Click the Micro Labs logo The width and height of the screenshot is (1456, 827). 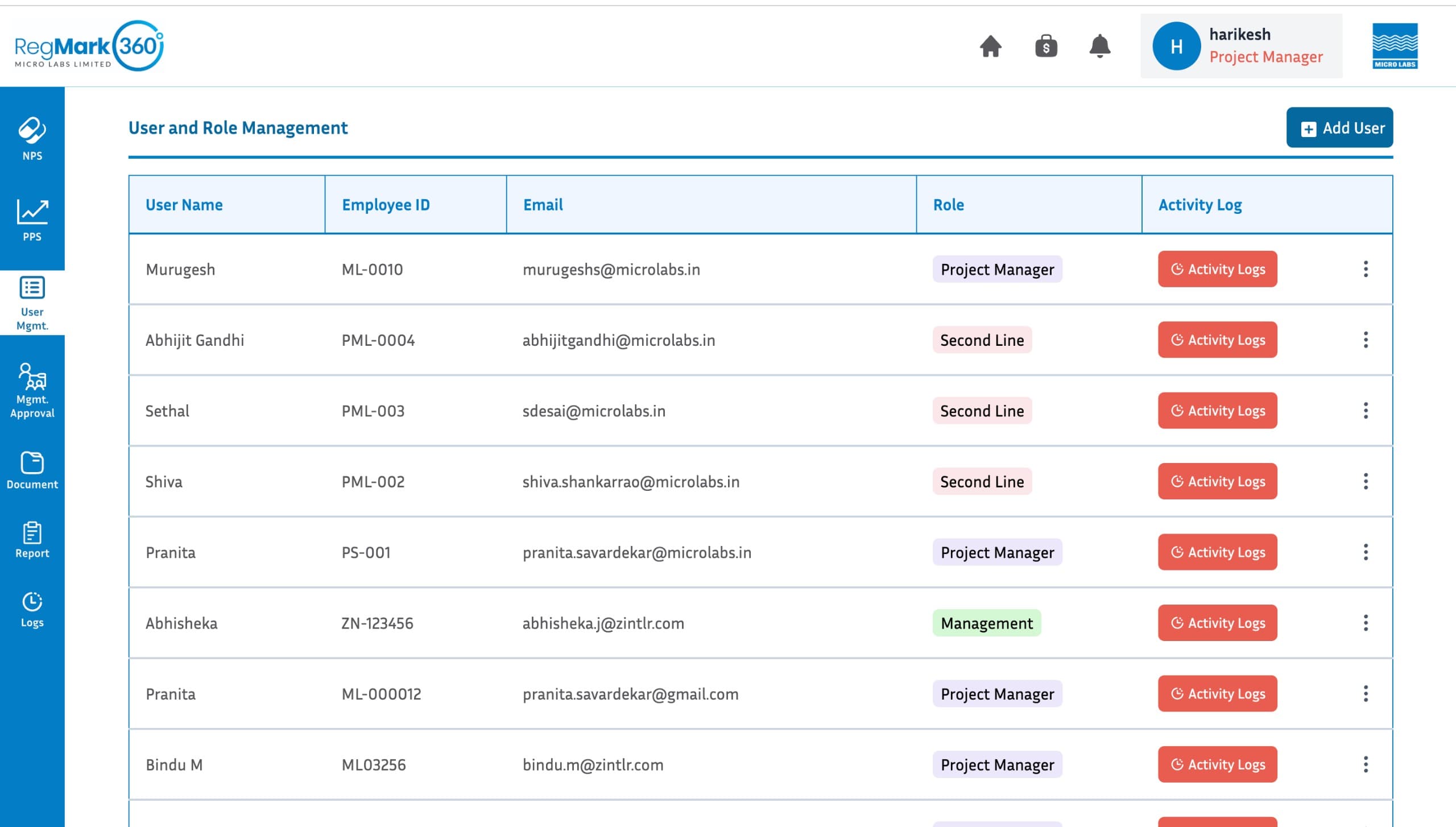click(x=1394, y=46)
